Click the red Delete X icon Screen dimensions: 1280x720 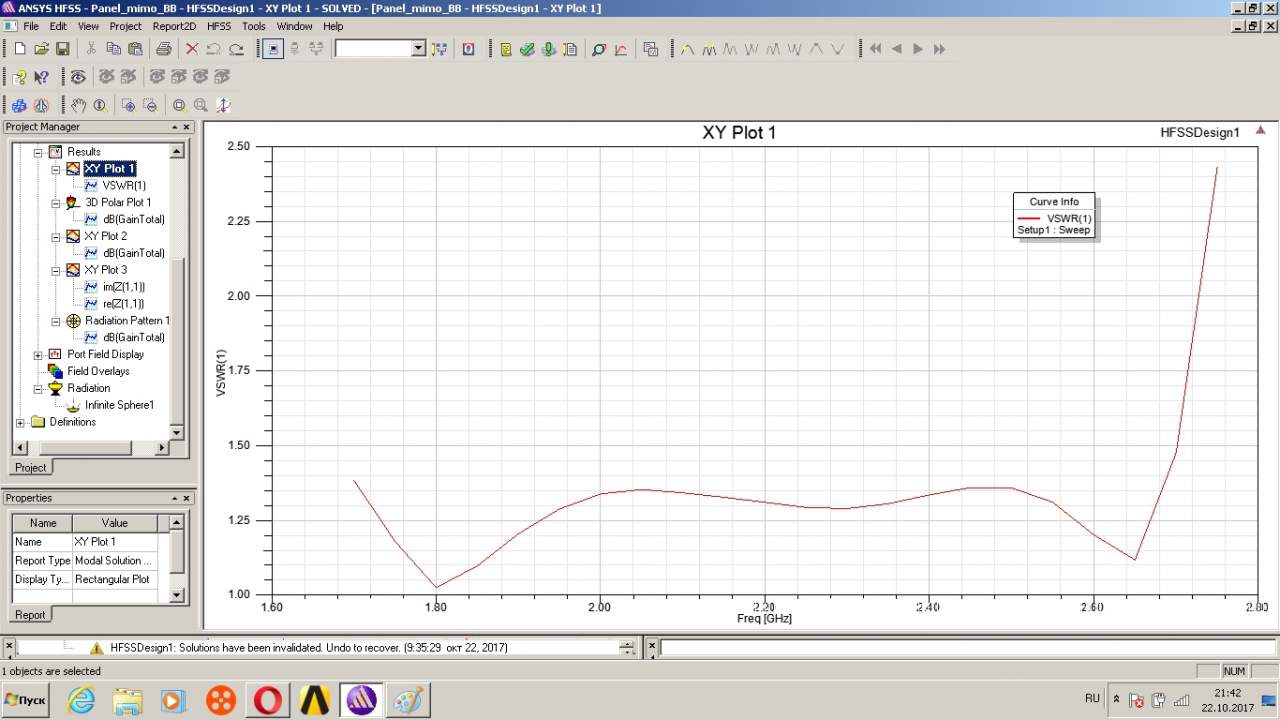tap(192, 49)
